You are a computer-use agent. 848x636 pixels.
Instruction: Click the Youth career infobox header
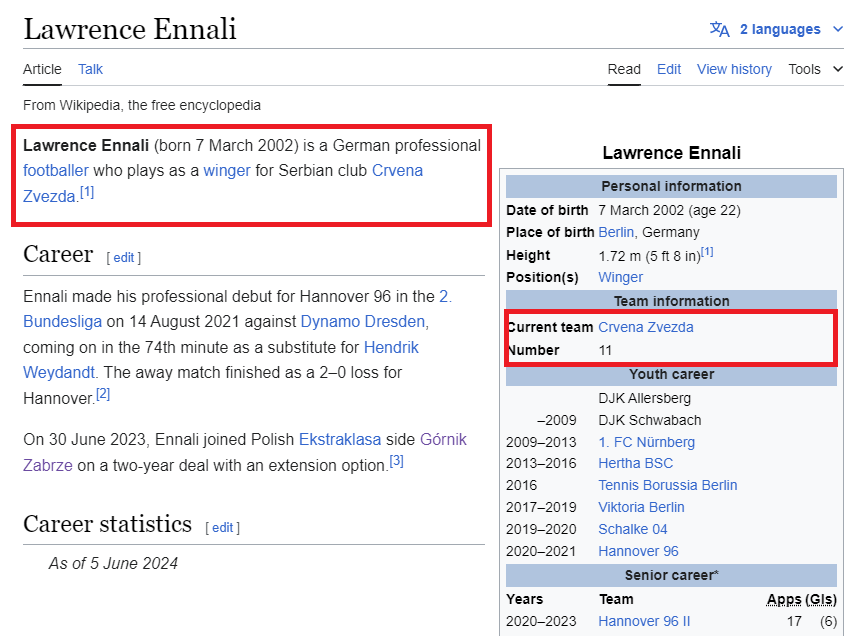[x=671, y=374]
